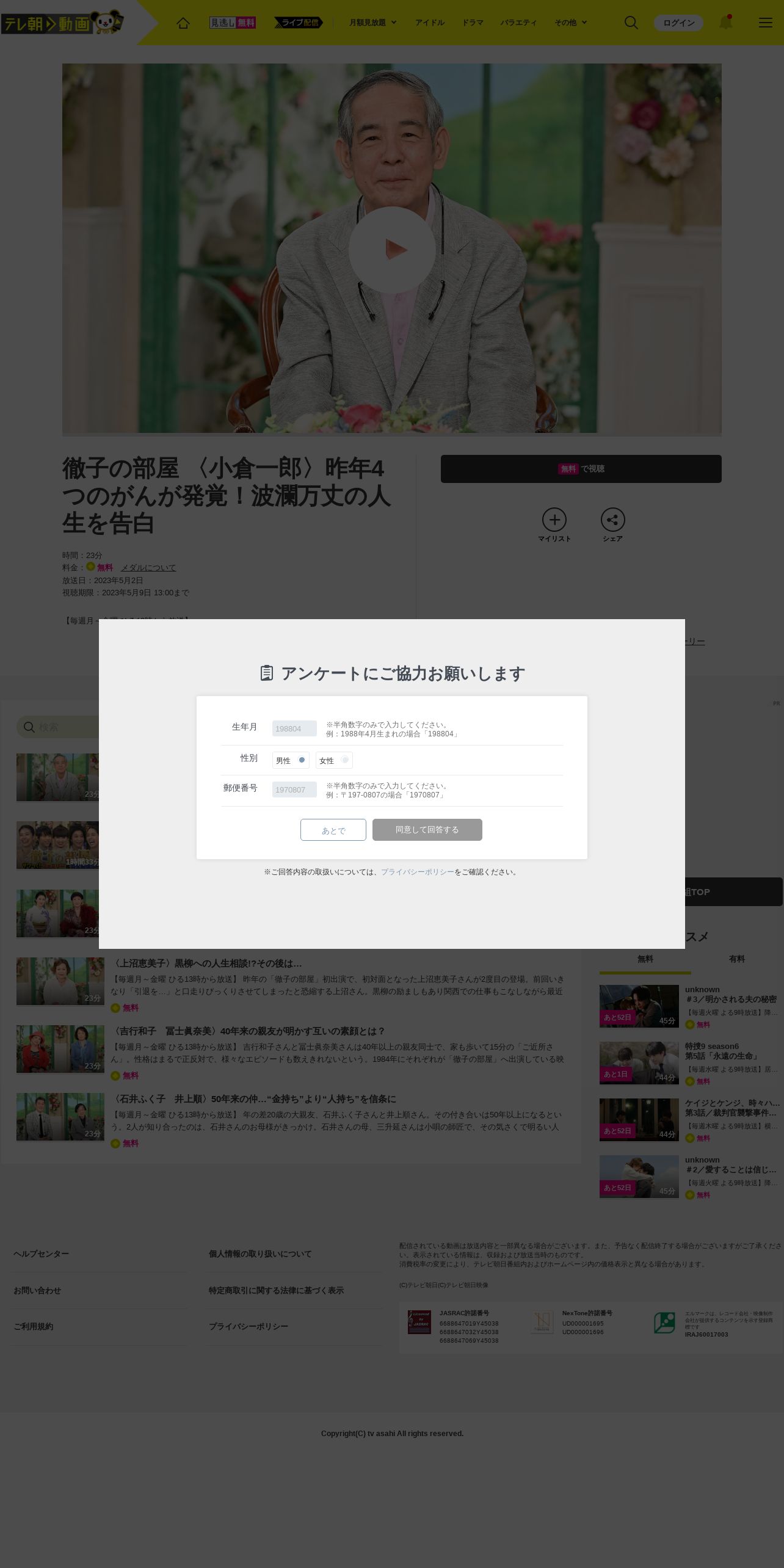
Task: Open ご利用規約 footer link
Action: click(34, 1327)
